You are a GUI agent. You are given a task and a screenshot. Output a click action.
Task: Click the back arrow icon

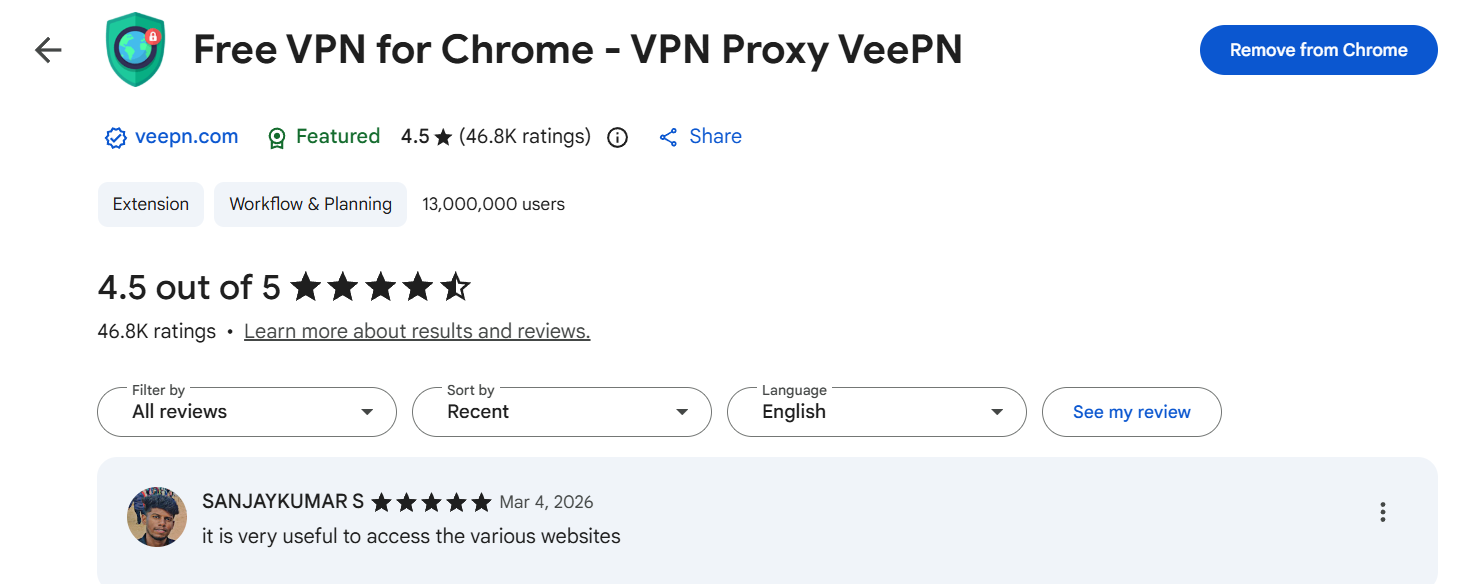click(x=48, y=50)
